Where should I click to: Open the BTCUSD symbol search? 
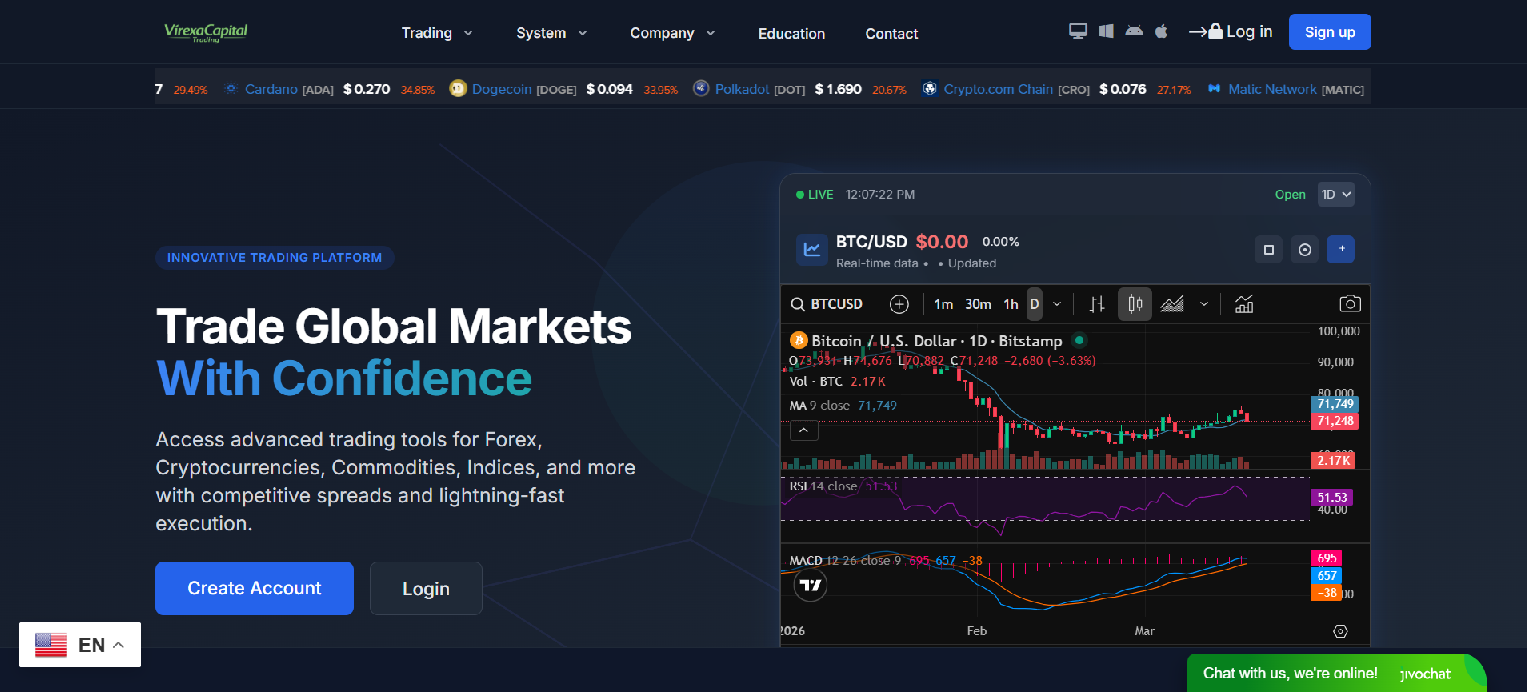coord(827,304)
